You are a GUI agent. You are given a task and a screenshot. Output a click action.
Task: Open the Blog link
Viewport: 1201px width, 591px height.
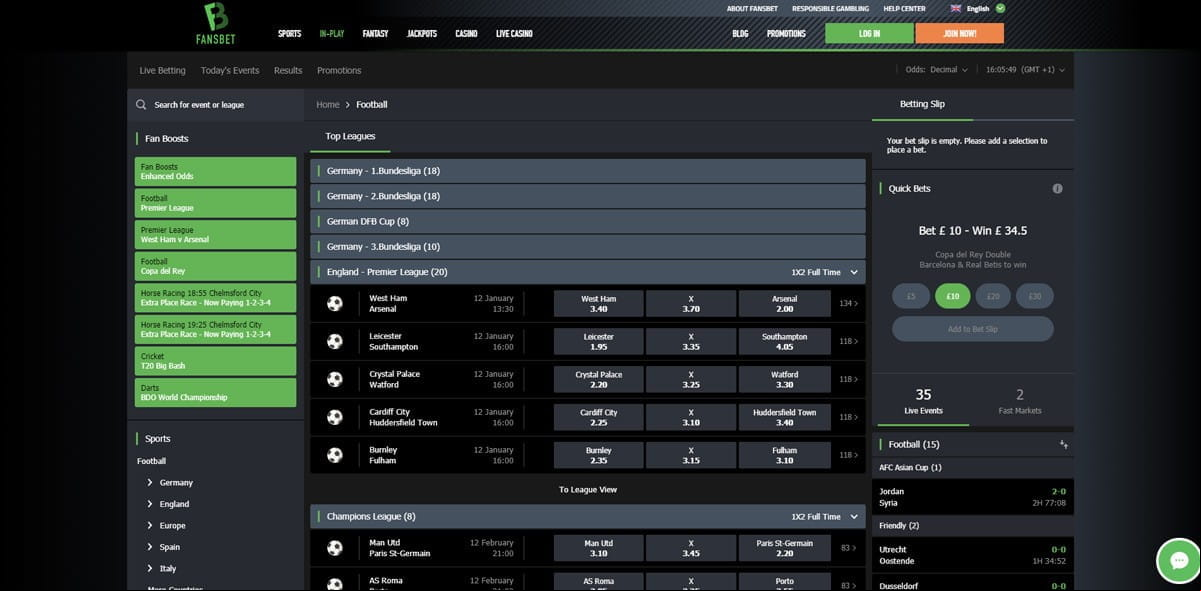pos(740,34)
